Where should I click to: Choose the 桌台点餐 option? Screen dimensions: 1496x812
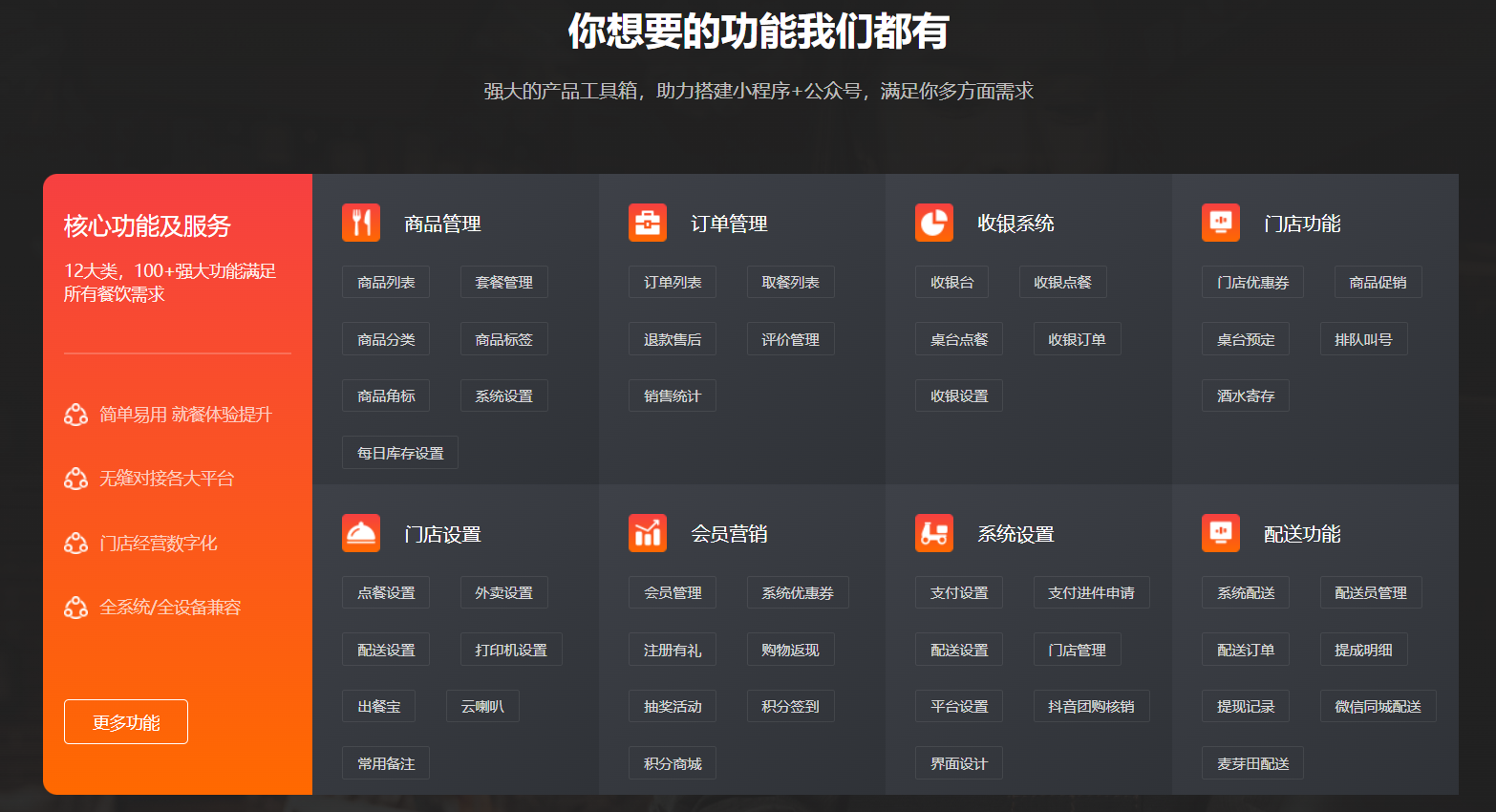959,339
